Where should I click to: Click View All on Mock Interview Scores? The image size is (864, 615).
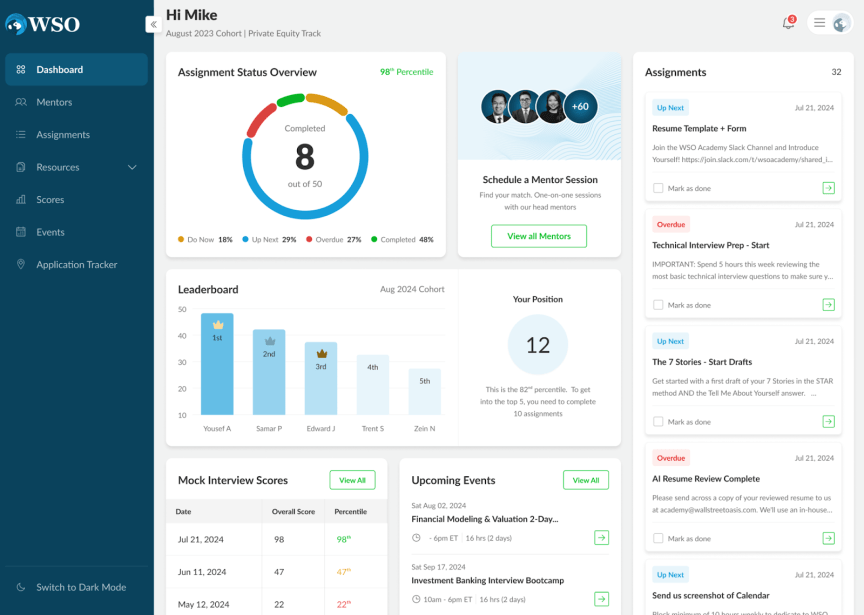[x=352, y=480]
